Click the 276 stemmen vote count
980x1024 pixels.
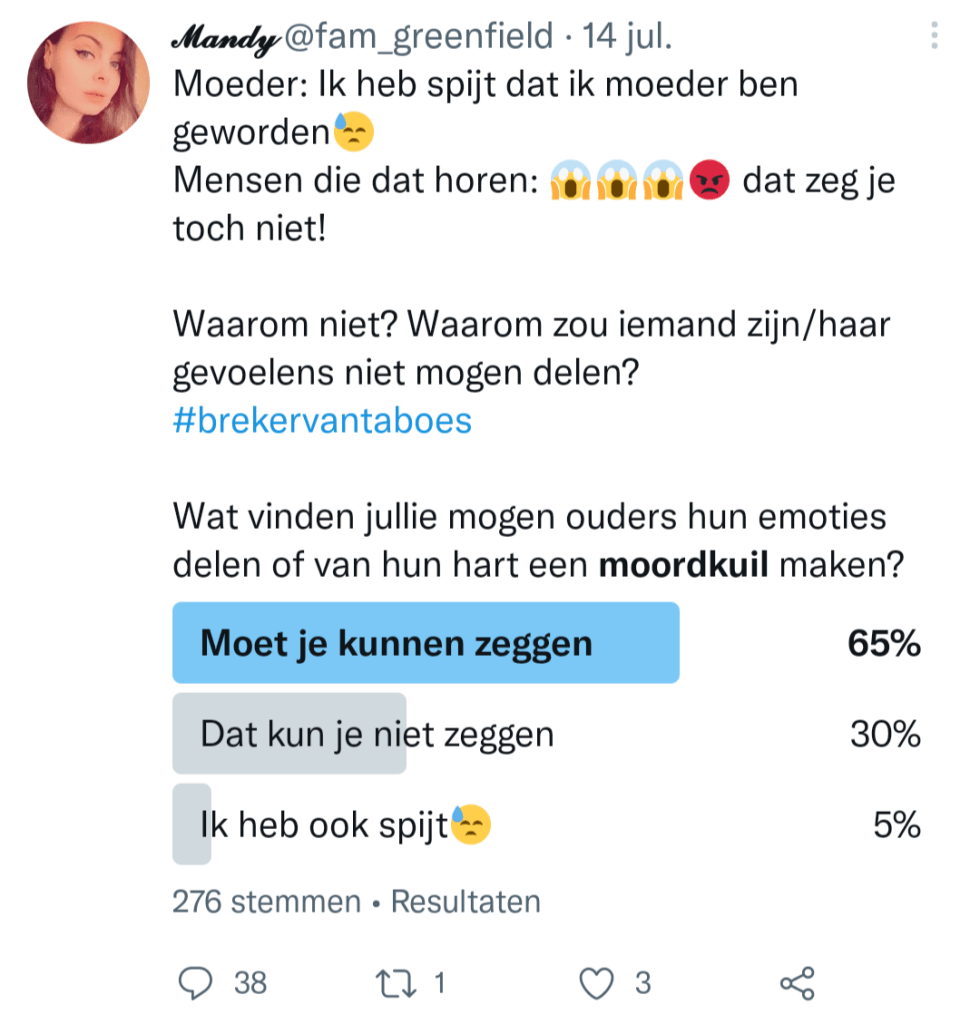tap(266, 902)
